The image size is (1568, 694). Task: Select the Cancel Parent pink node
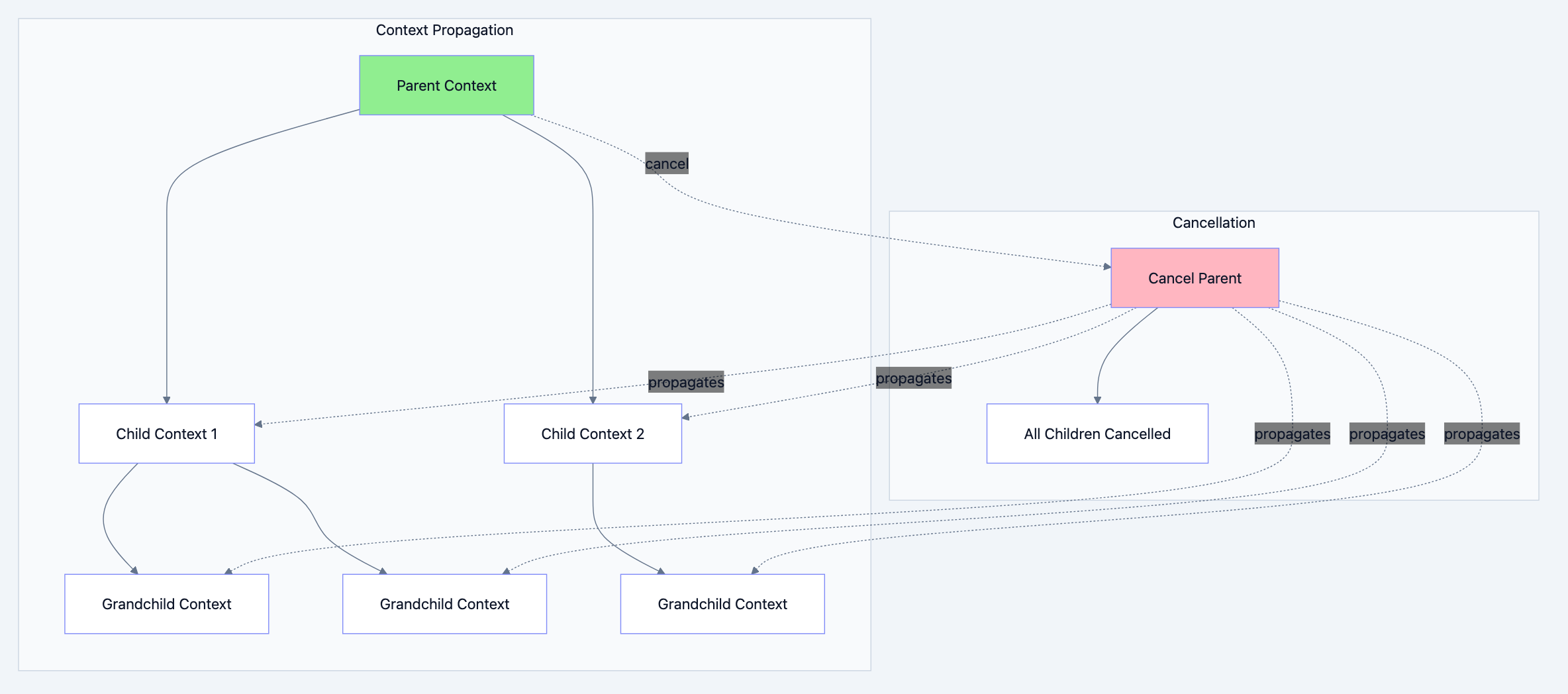1194,277
